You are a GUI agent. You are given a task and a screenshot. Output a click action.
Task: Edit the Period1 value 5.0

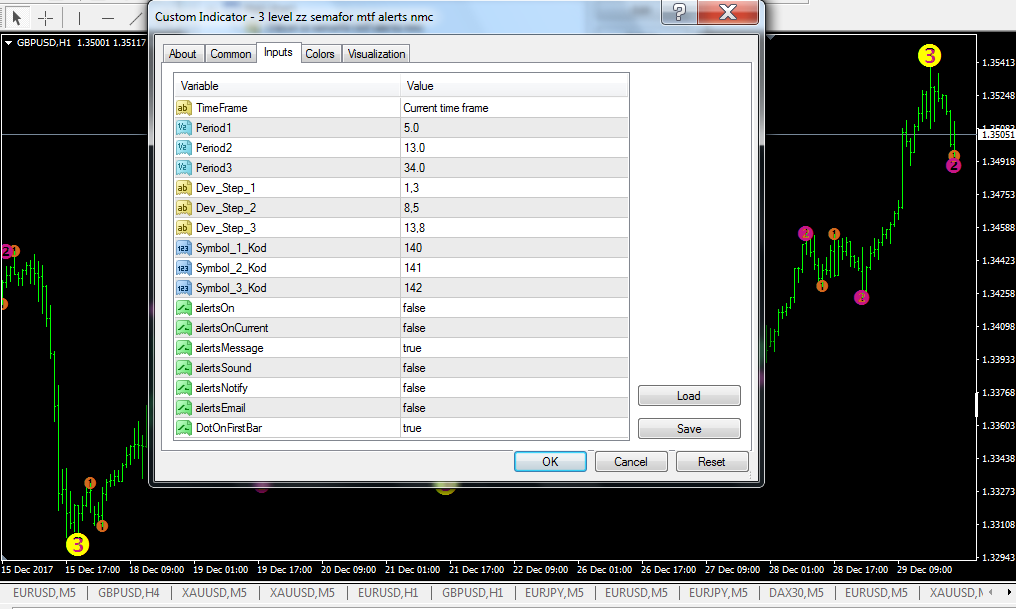coord(514,128)
